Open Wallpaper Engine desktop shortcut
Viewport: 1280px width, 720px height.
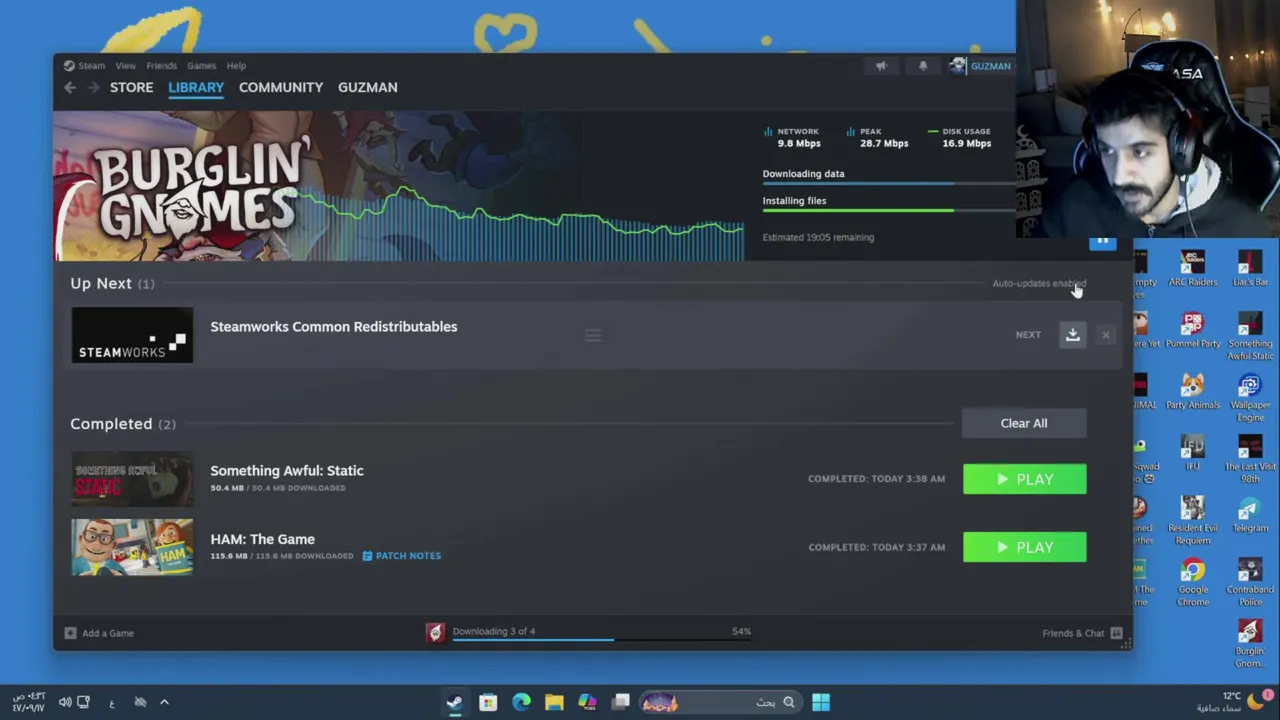[1250, 397]
